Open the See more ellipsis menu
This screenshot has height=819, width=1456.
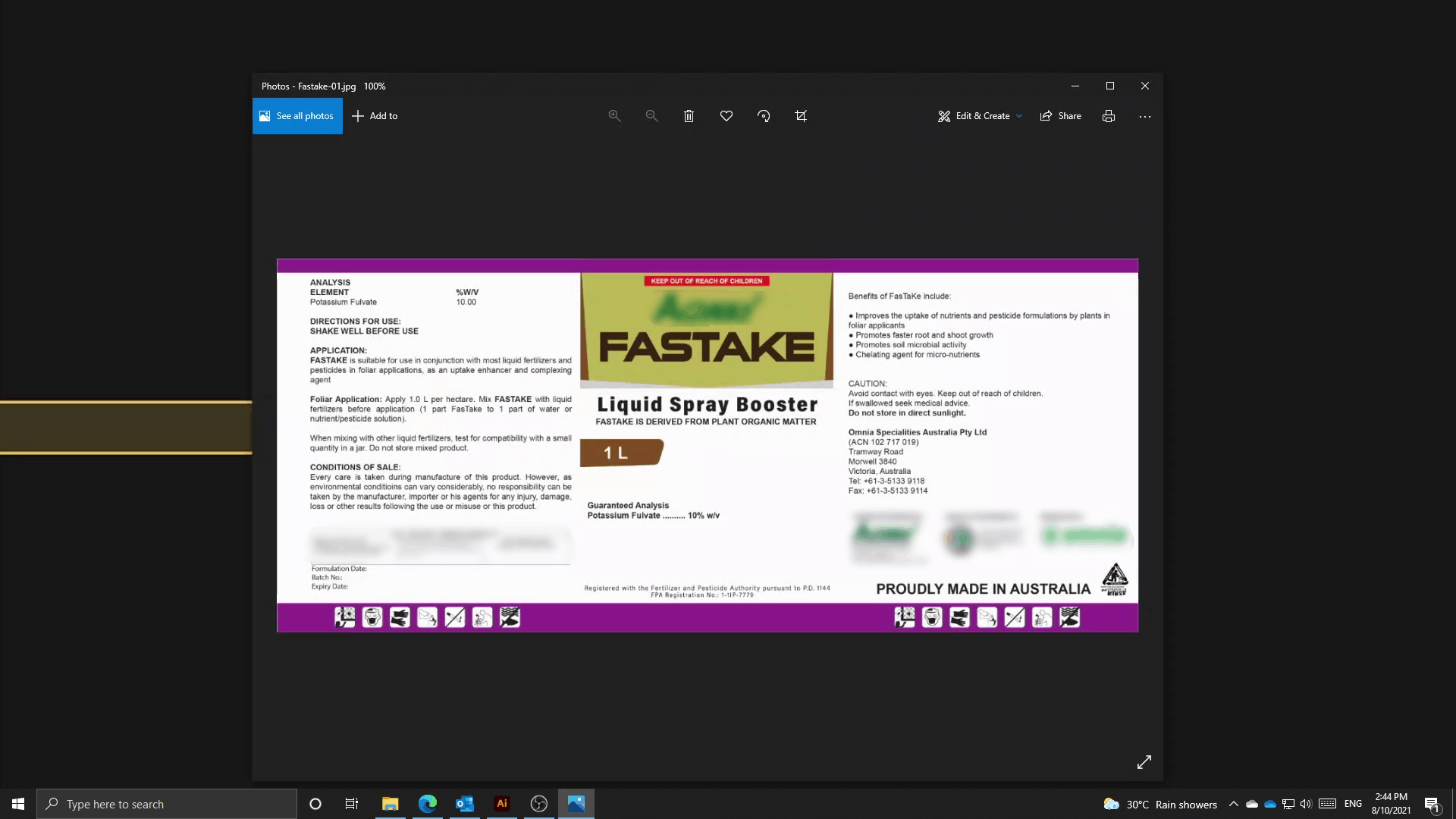tap(1145, 116)
